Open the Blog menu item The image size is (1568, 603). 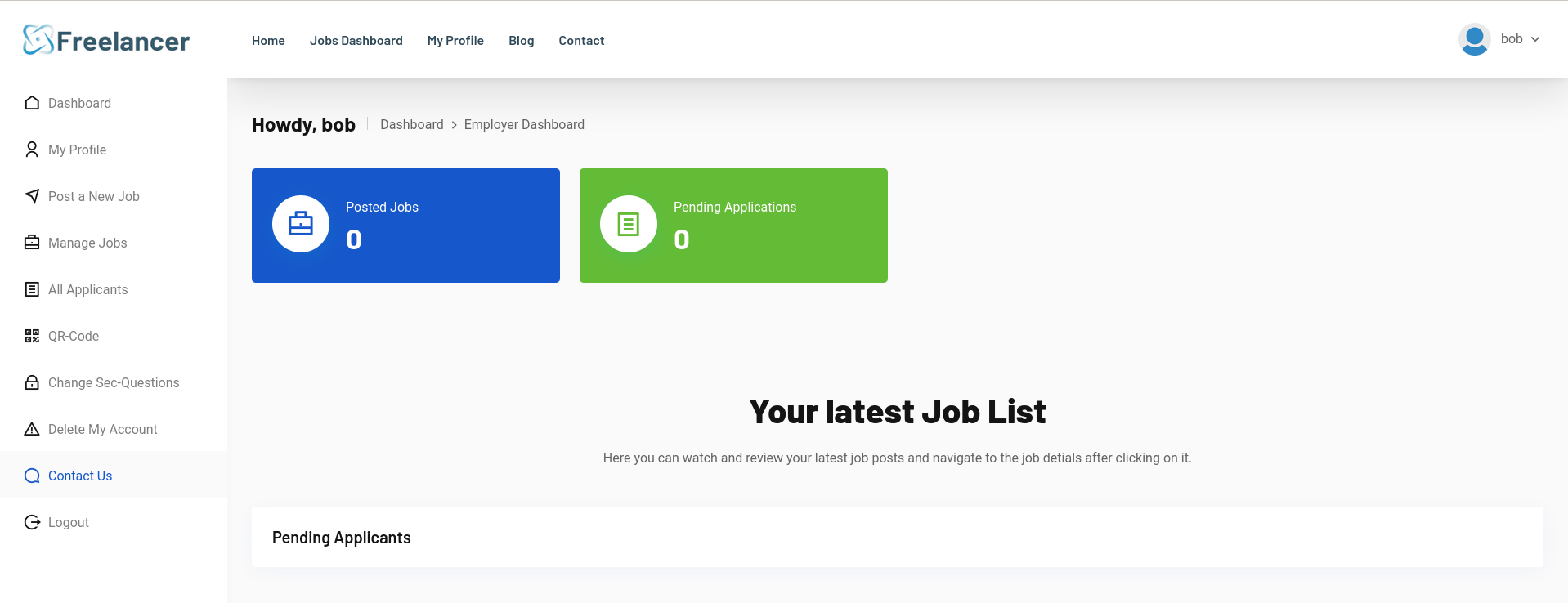(522, 40)
